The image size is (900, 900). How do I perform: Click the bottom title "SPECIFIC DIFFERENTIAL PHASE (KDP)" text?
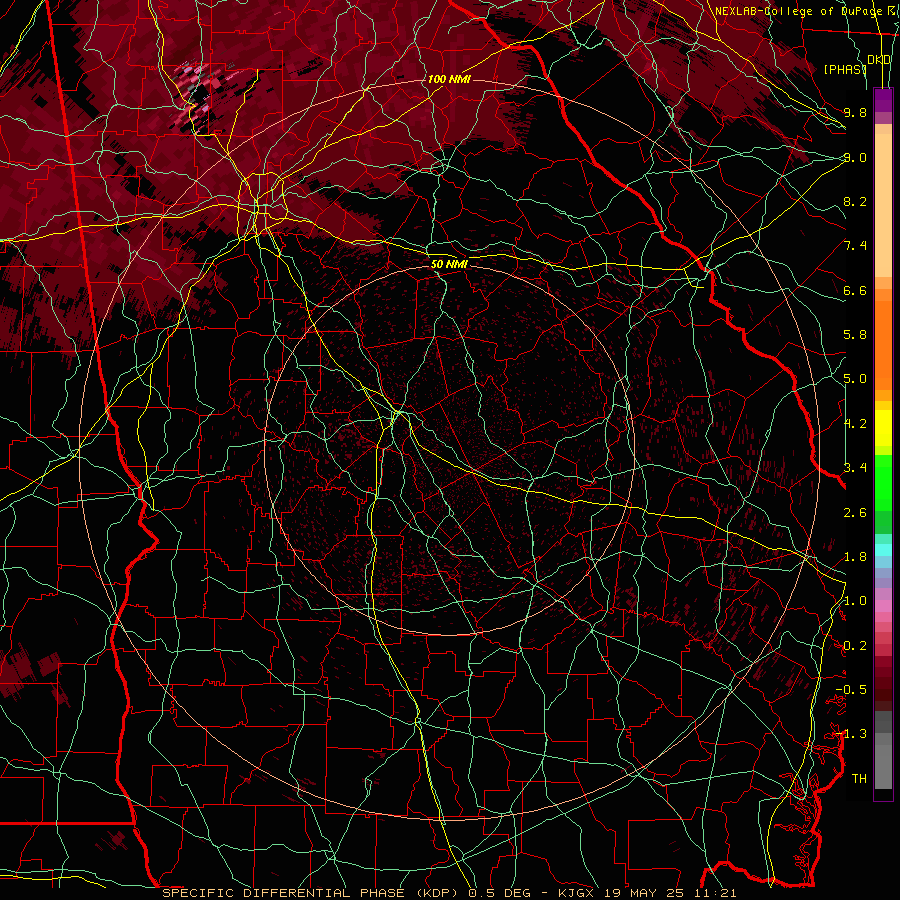coord(312,893)
